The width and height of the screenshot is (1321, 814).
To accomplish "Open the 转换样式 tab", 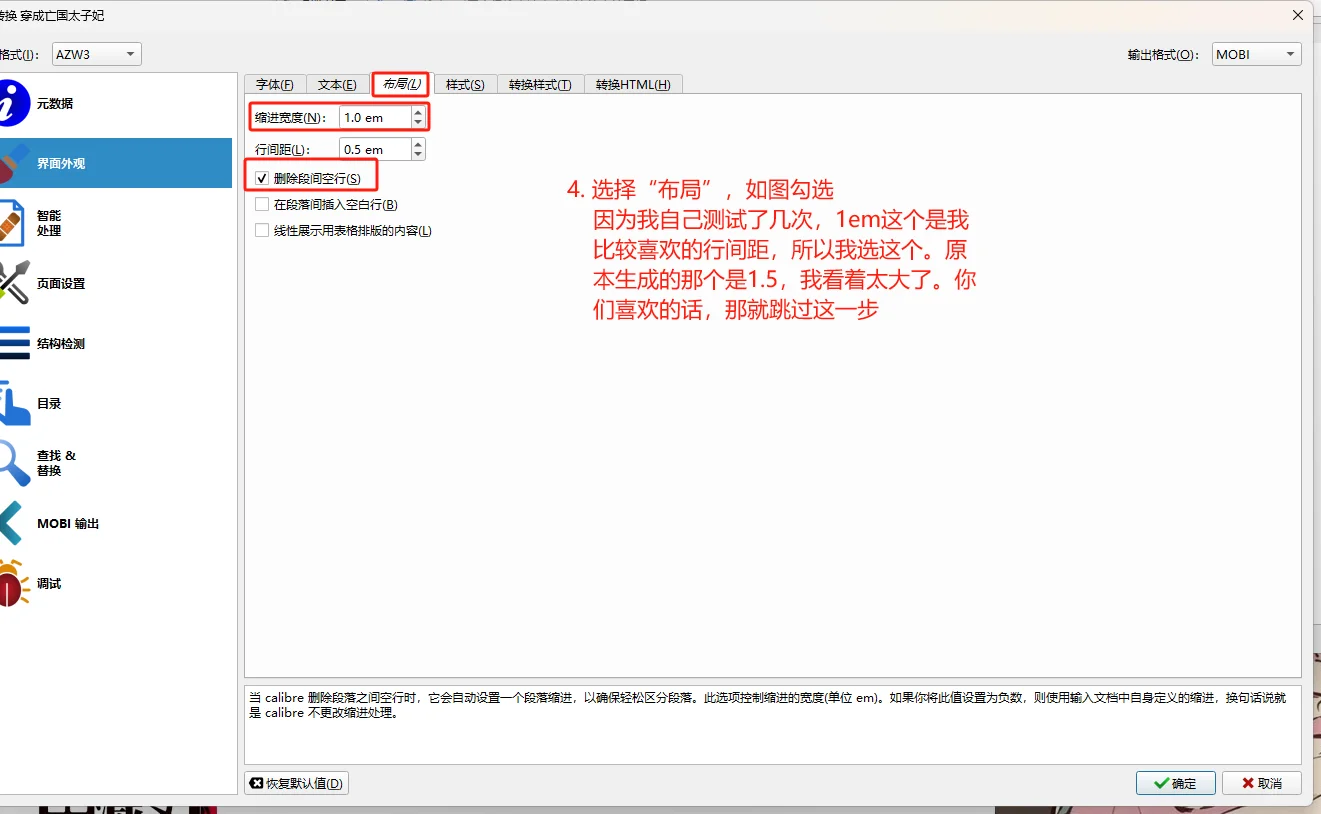I will click(x=540, y=84).
